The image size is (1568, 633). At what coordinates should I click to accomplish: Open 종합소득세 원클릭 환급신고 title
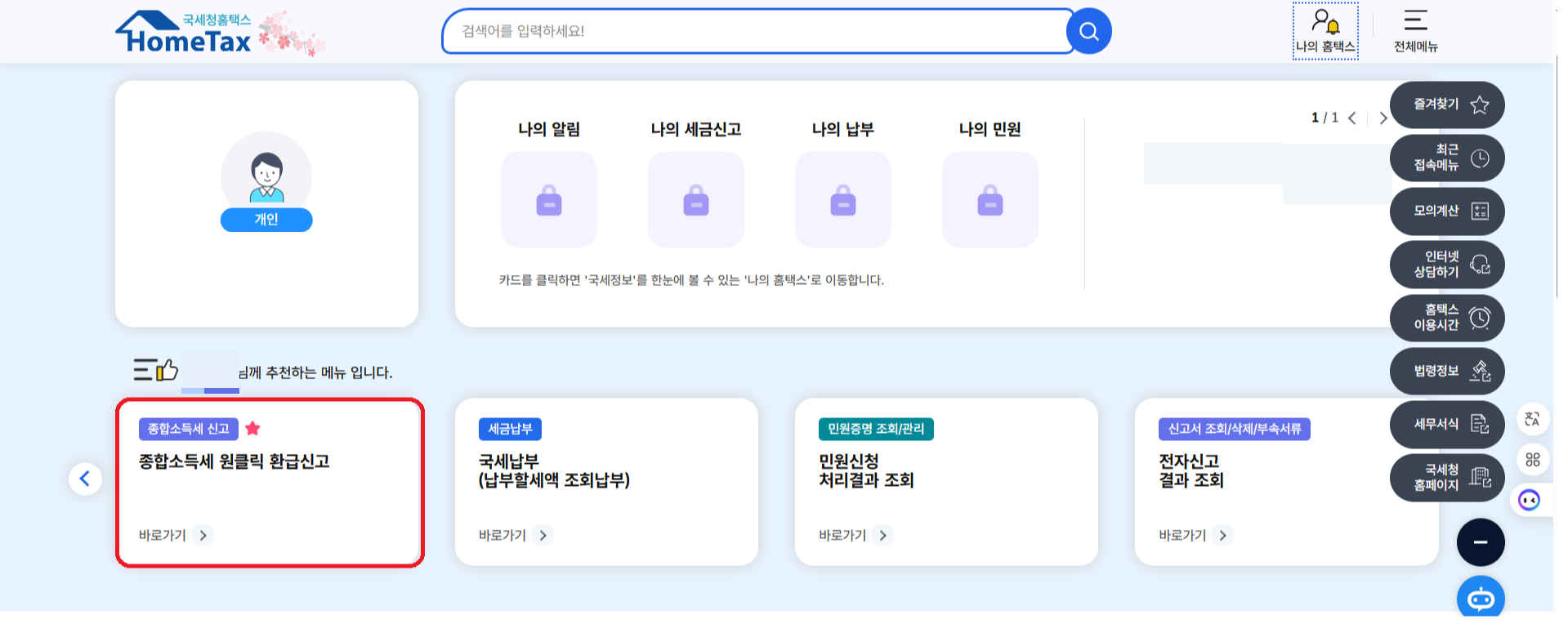(x=234, y=461)
